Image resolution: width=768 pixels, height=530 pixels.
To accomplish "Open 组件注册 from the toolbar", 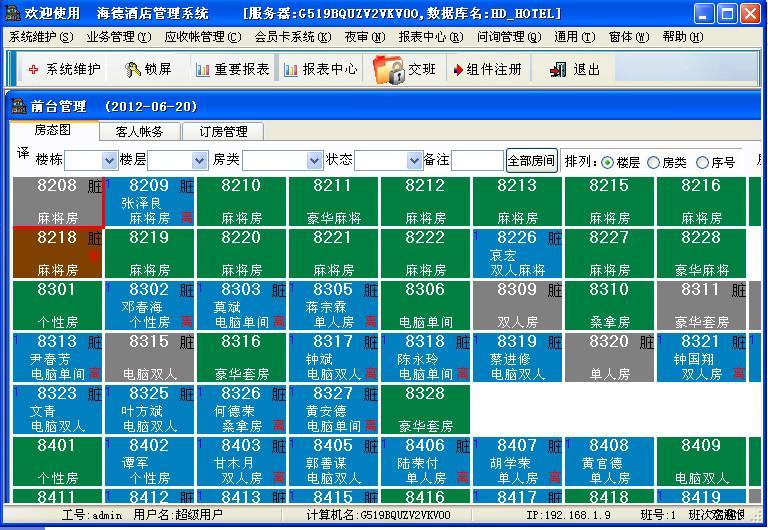I will point(459,70).
